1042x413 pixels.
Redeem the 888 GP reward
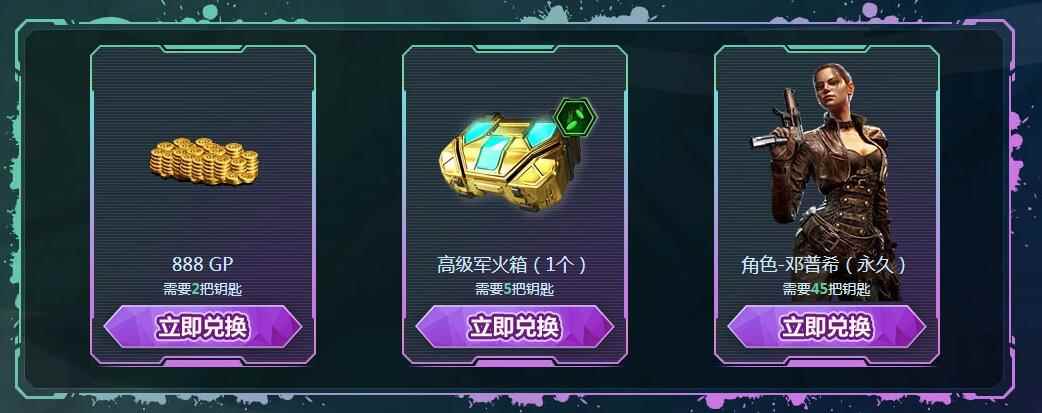203,327
